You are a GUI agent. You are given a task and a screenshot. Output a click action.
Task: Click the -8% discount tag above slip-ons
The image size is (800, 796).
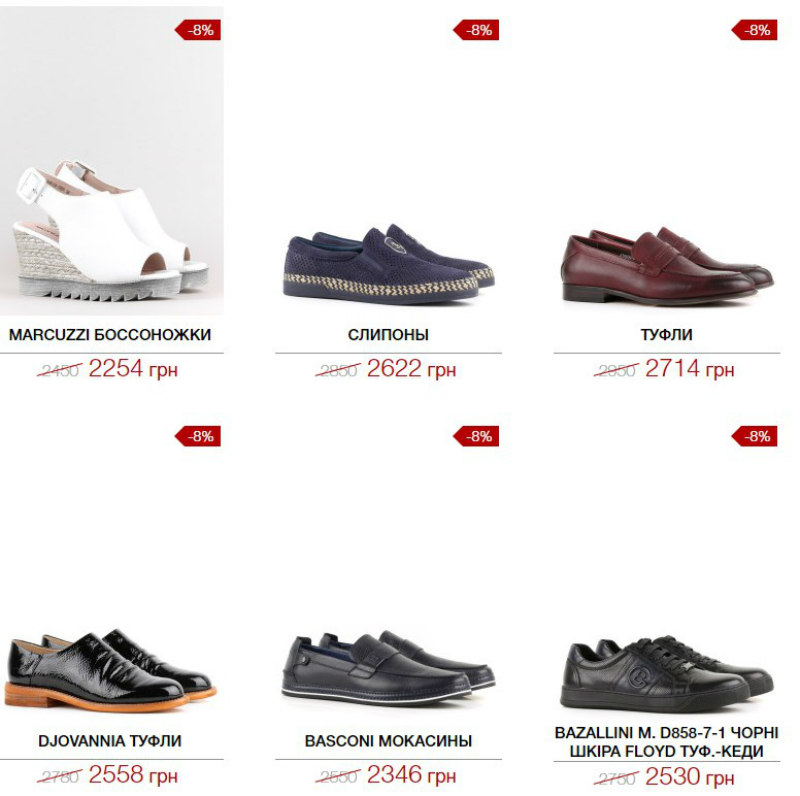476,30
